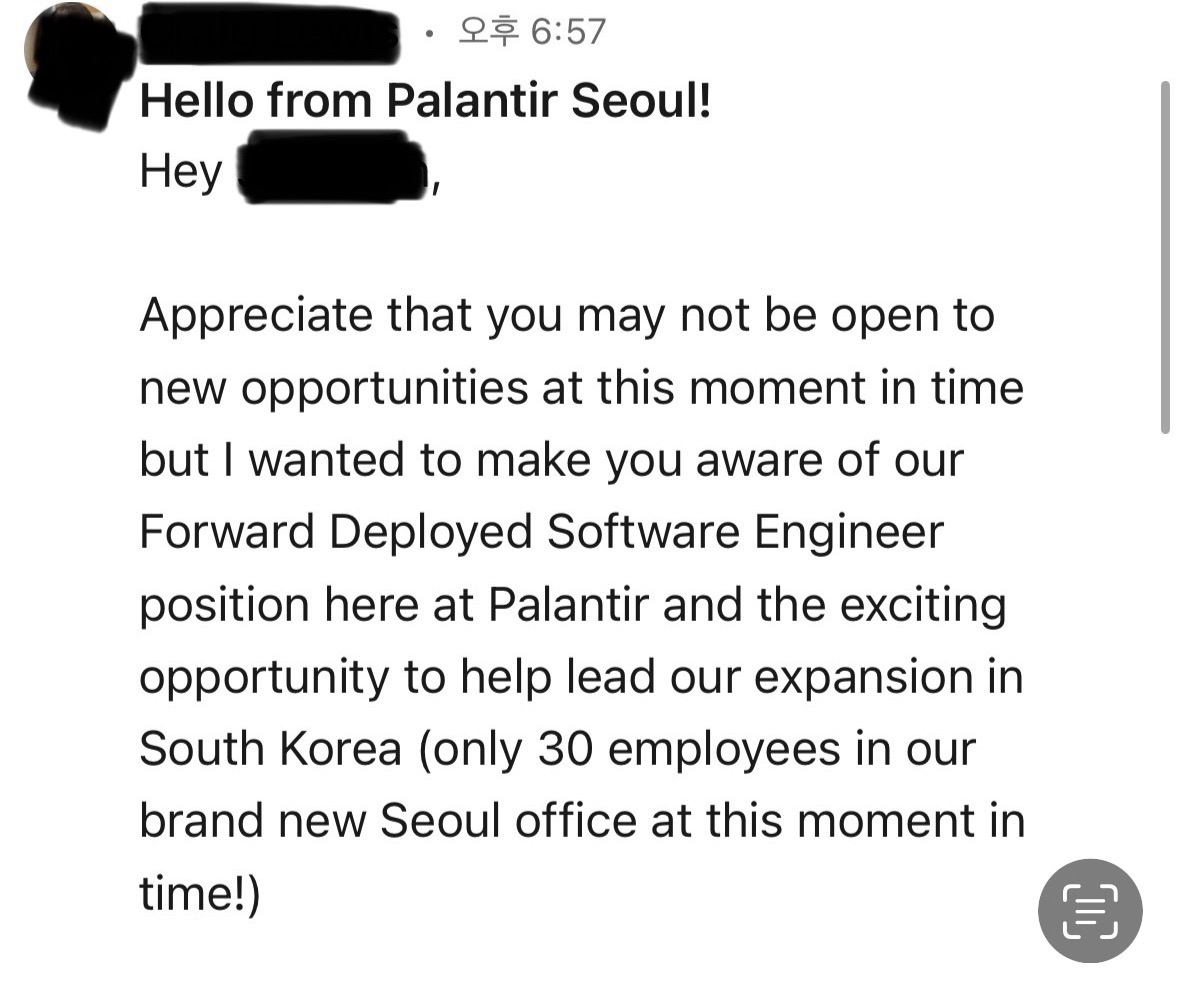Click the line 'but I wanted to make'
Screen dimensions: 1179x984
click(551, 460)
